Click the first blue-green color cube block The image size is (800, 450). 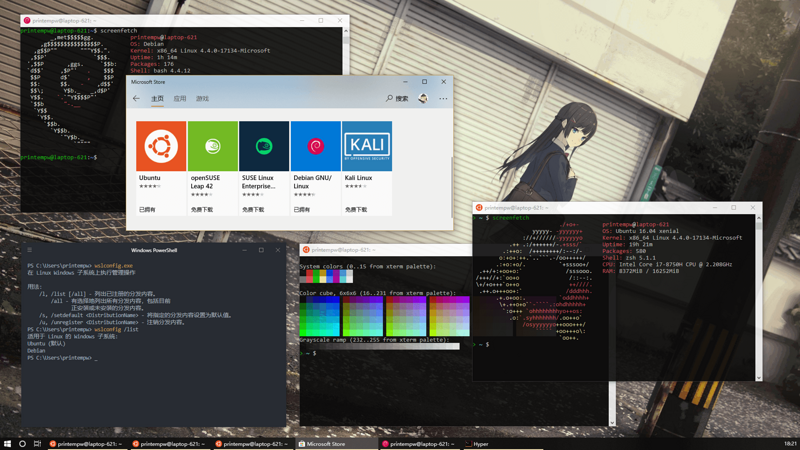coord(319,316)
